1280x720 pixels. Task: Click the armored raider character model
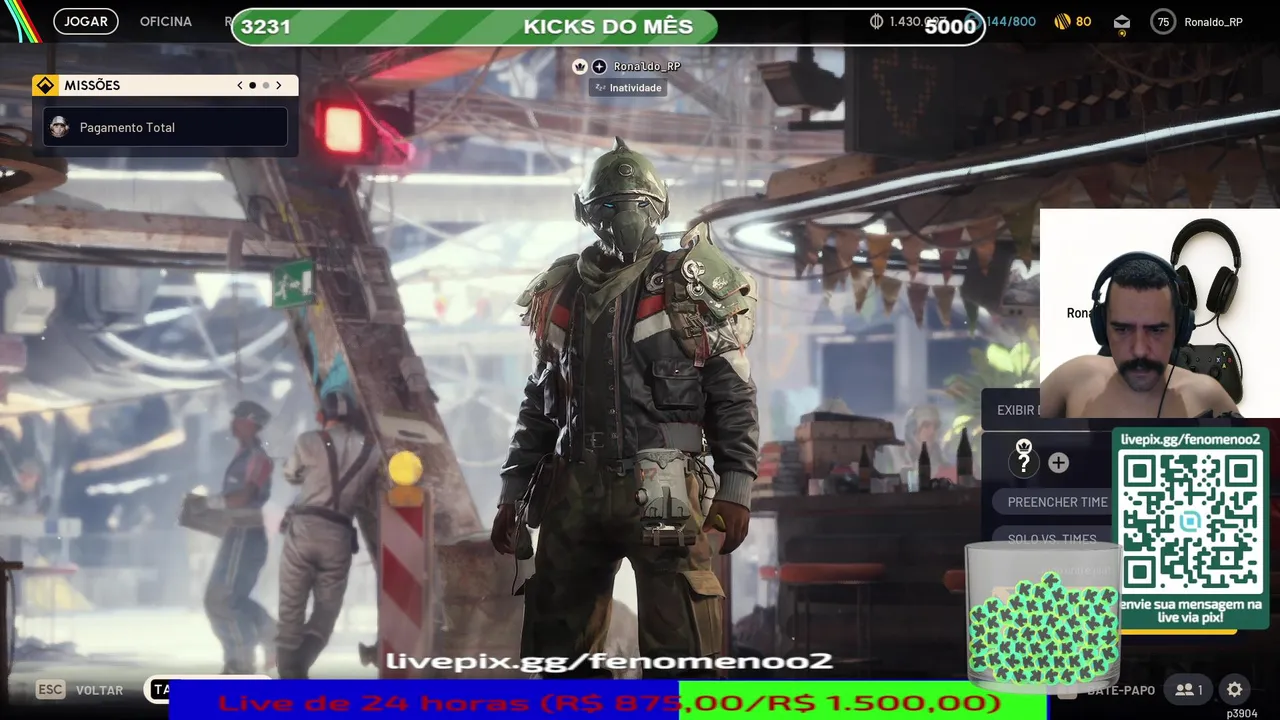tap(628, 400)
